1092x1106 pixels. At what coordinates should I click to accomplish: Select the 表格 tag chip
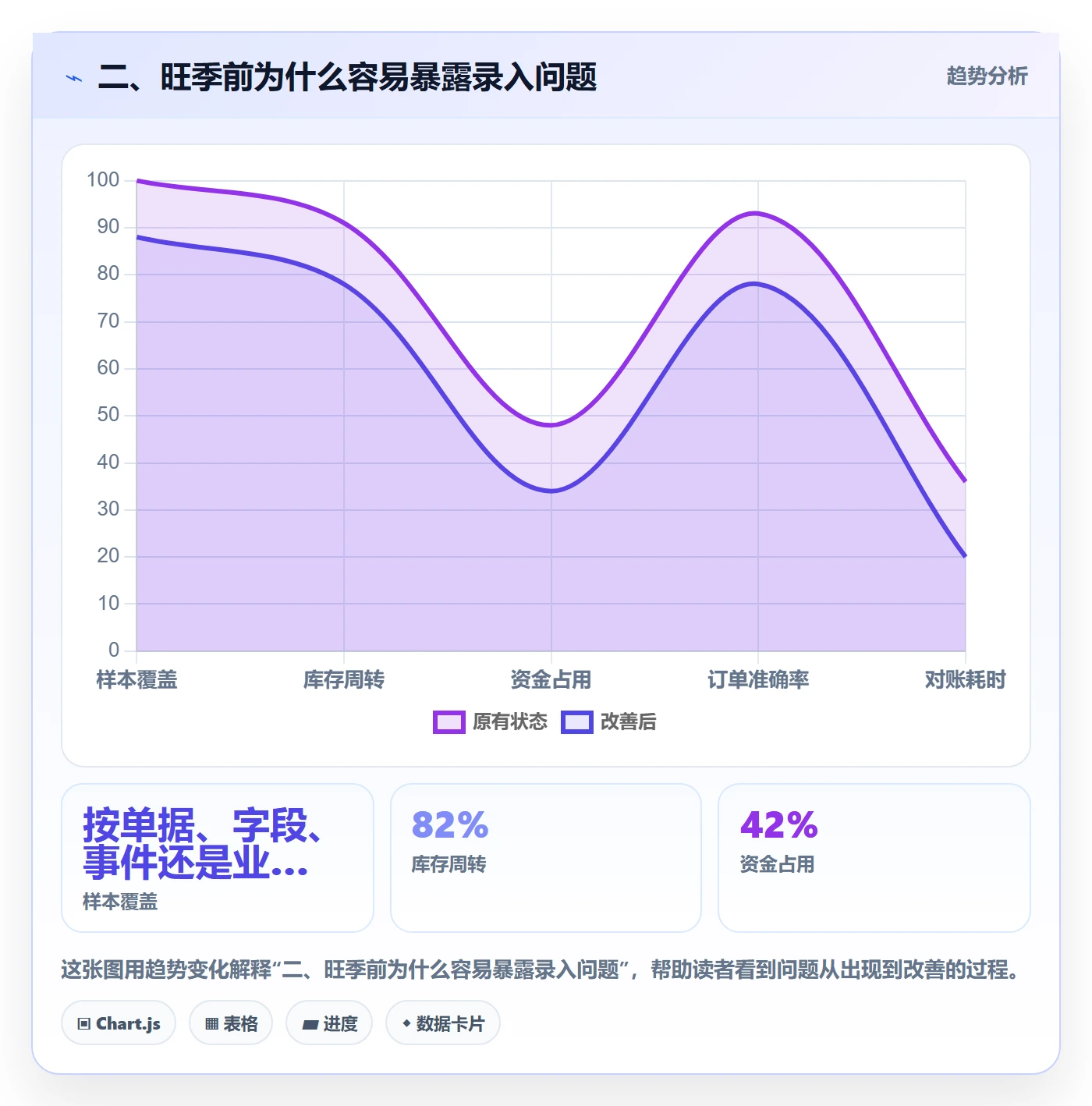coord(231,1023)
